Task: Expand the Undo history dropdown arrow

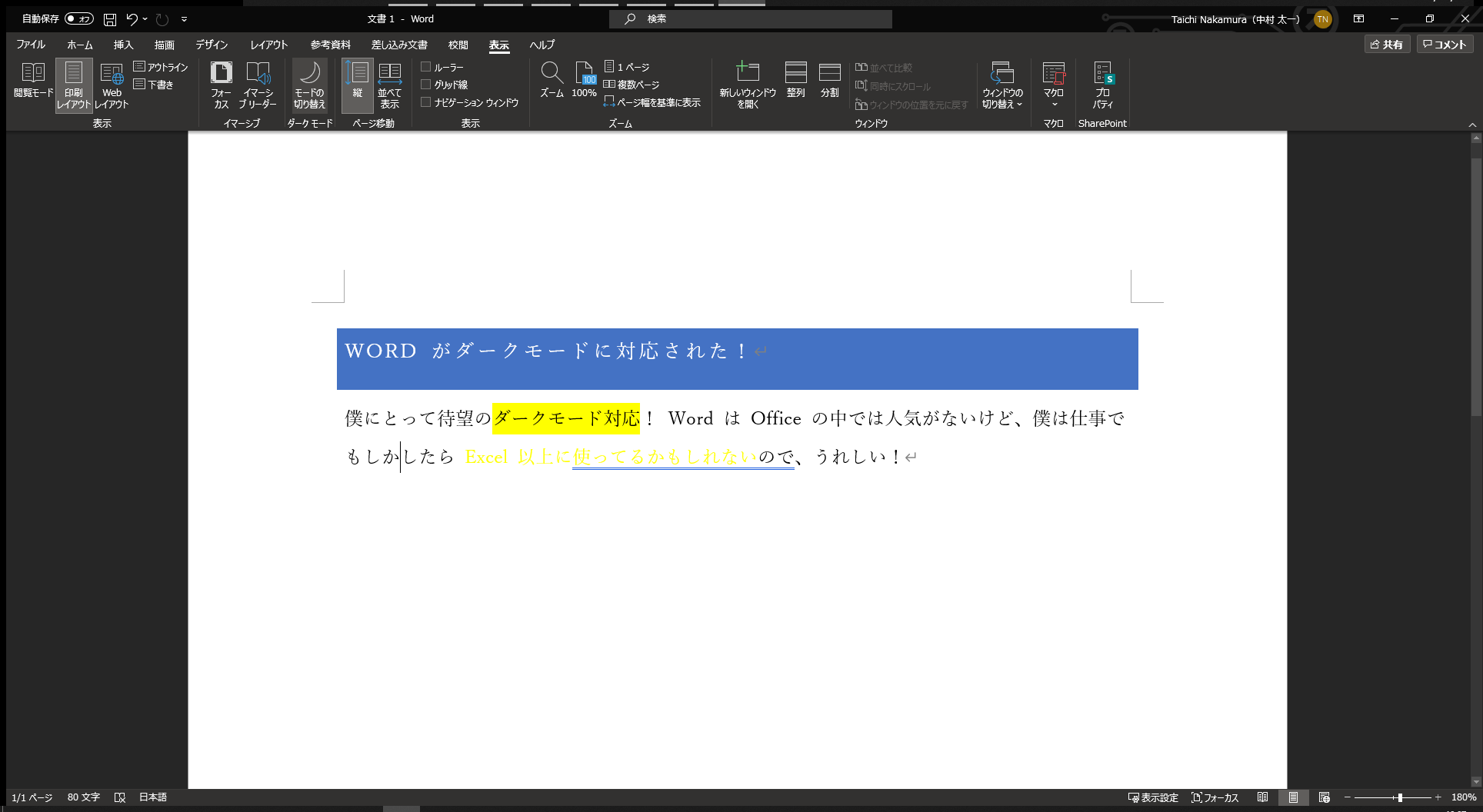Action: 145,19
